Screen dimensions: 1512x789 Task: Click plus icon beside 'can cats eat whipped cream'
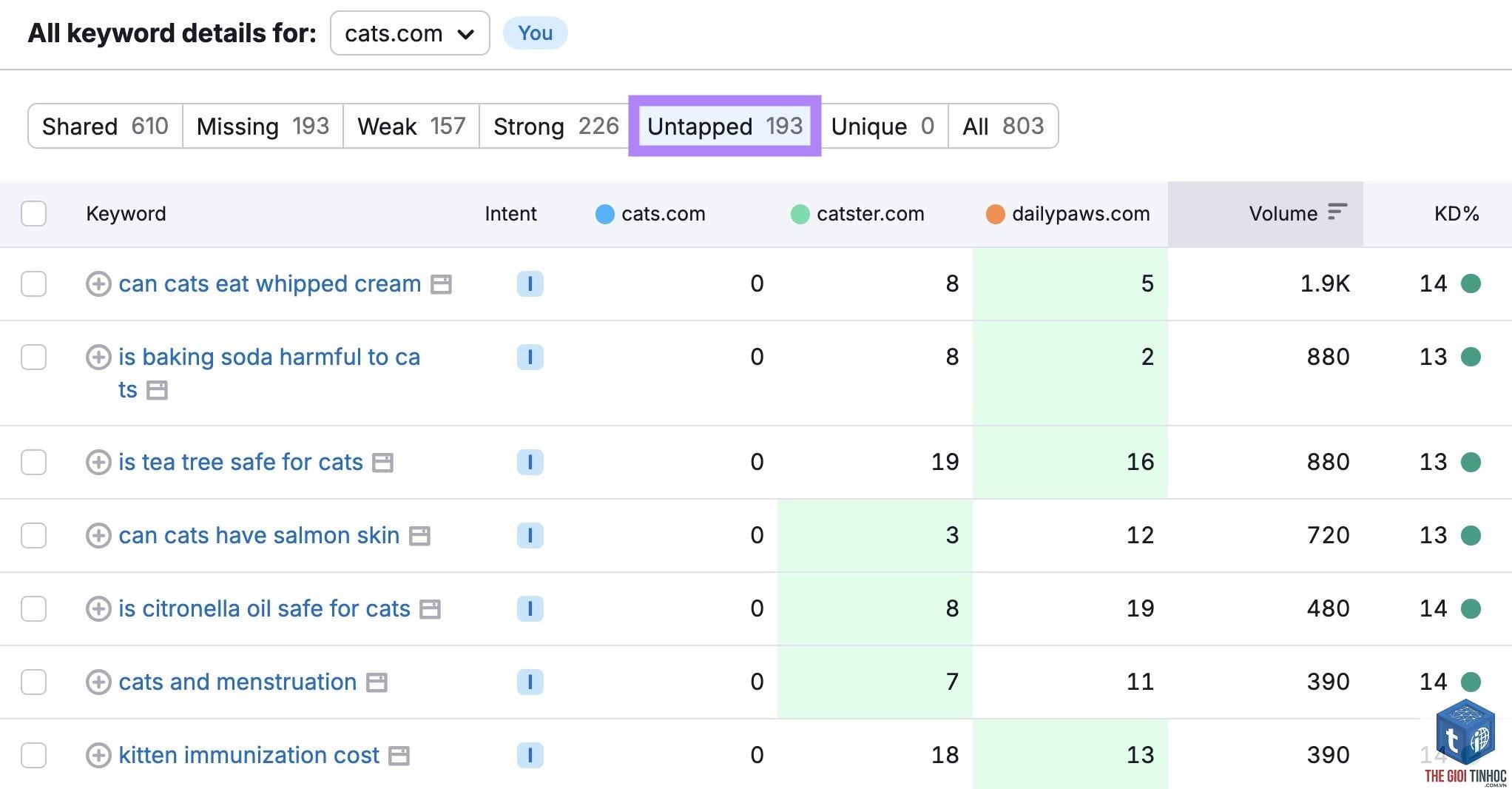pos(98,283)
